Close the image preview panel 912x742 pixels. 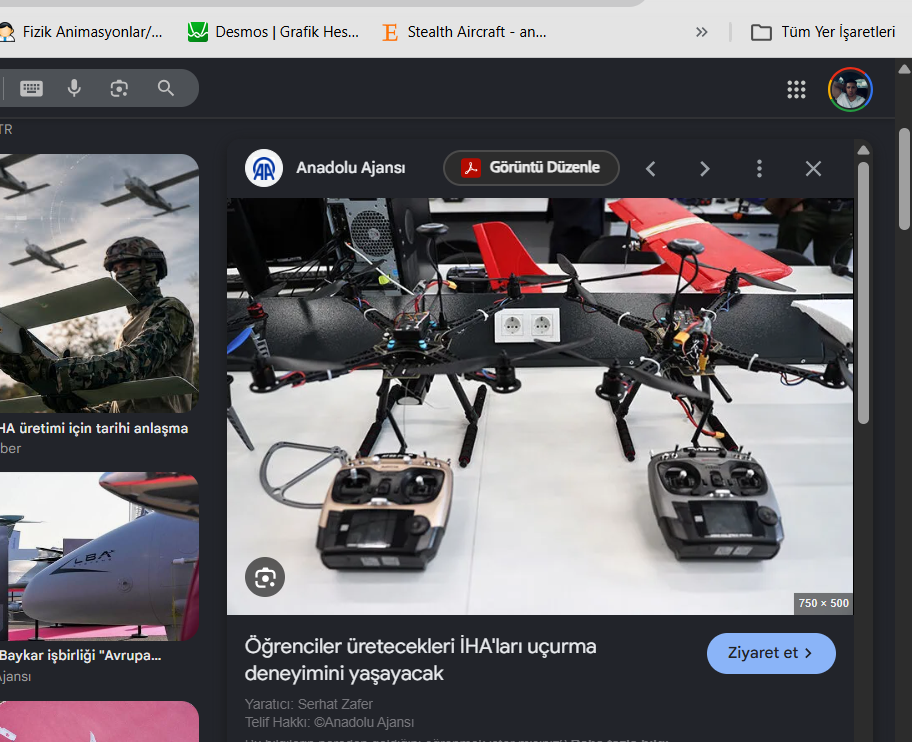point(813,169)
